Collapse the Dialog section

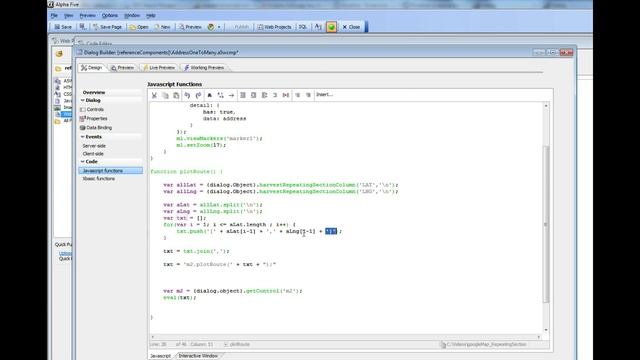click(82, 100)
